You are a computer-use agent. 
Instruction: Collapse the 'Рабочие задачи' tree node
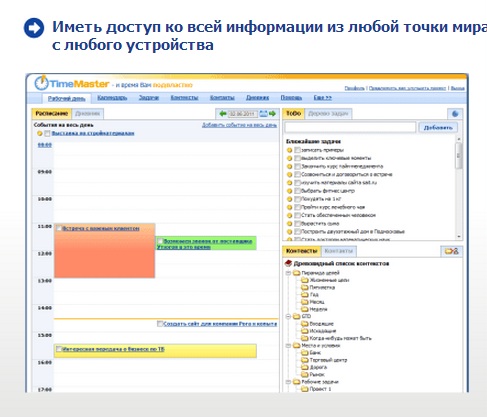[288, 382]
